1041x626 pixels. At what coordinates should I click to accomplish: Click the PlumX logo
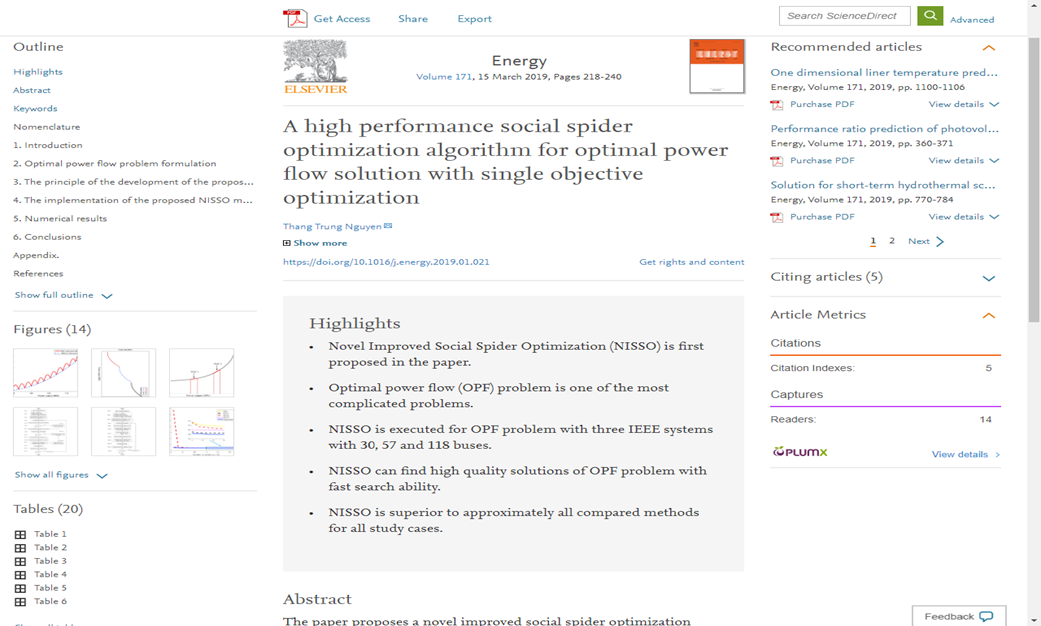click(800, 452)
